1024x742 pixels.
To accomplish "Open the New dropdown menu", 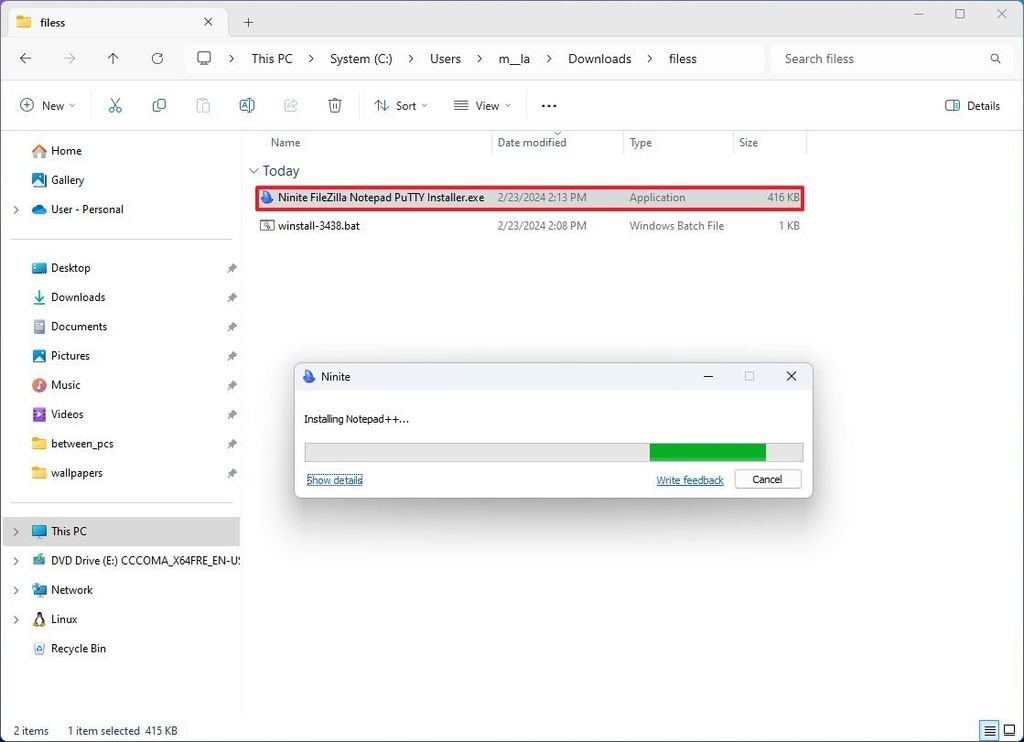I will (47, 105).
